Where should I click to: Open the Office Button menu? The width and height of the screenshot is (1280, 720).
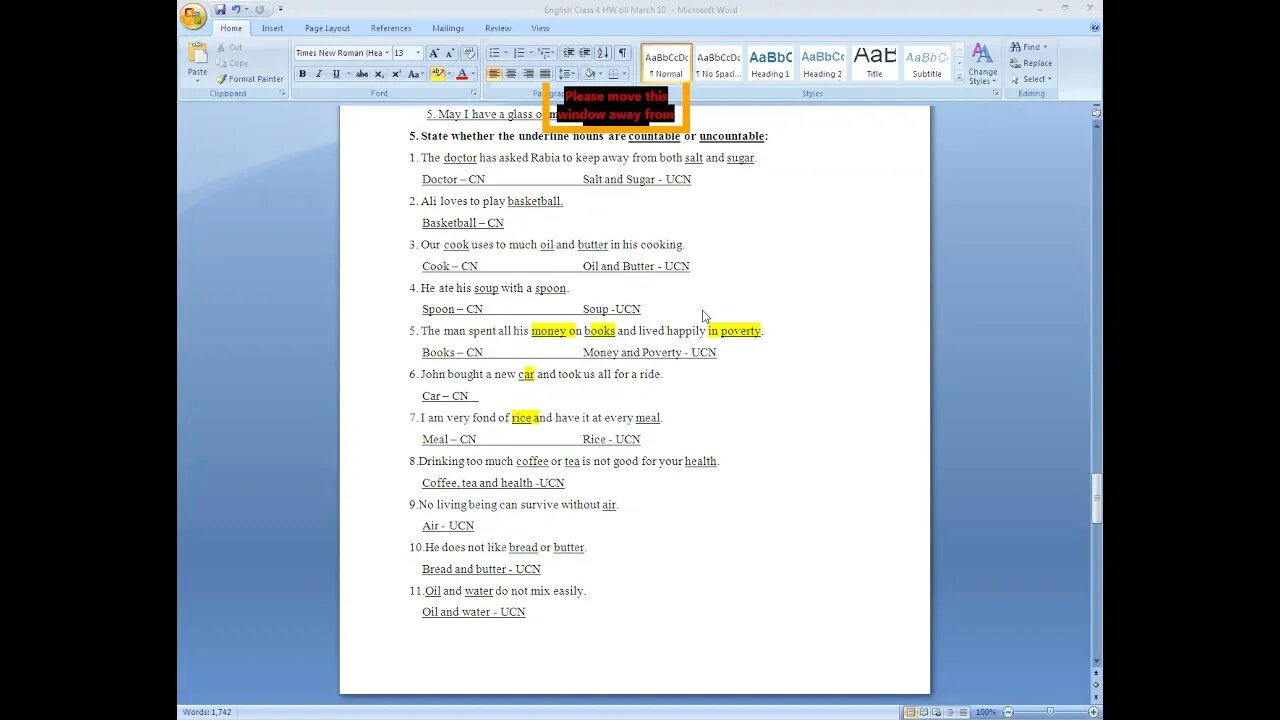[193, 15]
